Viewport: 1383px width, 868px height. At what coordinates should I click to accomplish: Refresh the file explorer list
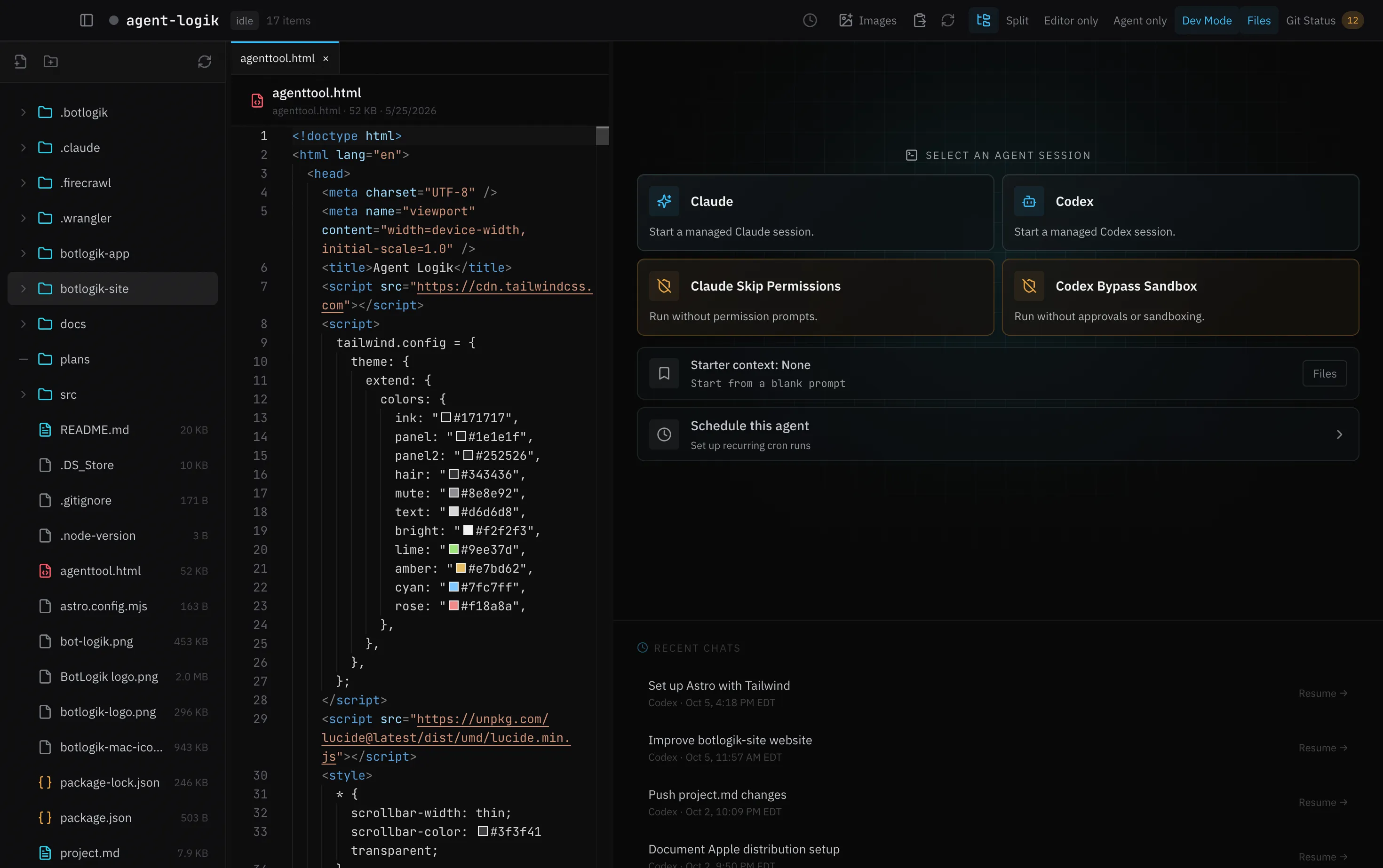click(x=205, y=62)
